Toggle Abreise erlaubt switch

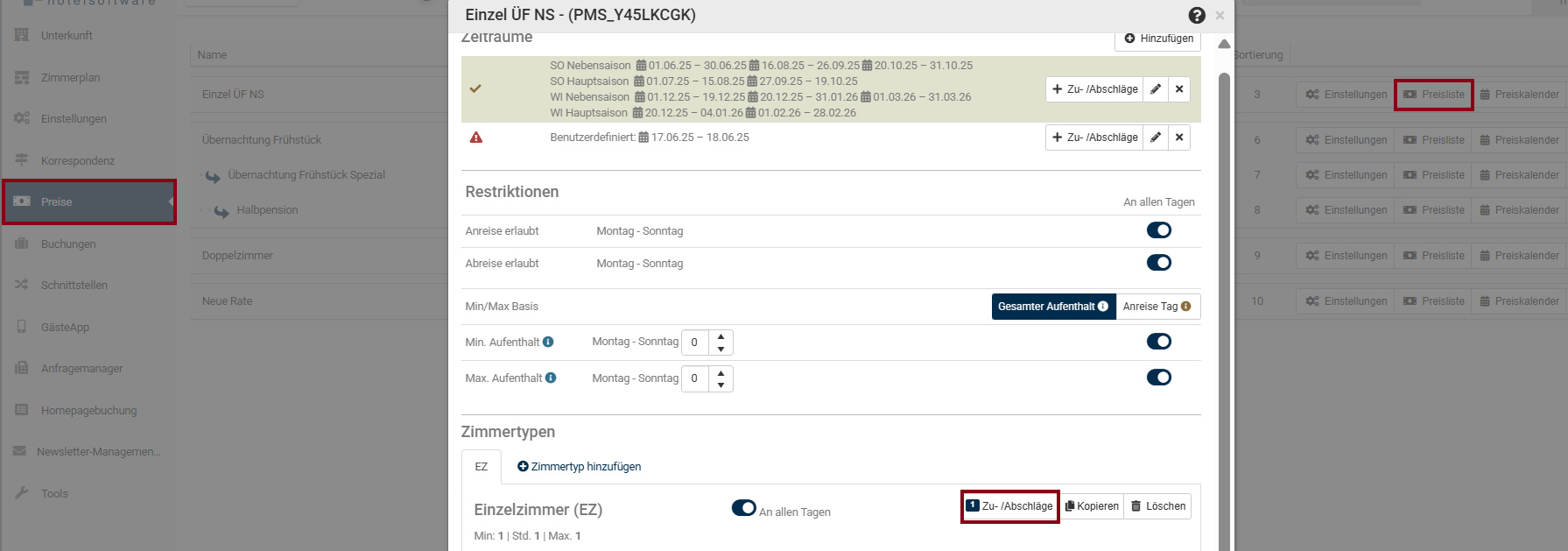[1158, 263]
